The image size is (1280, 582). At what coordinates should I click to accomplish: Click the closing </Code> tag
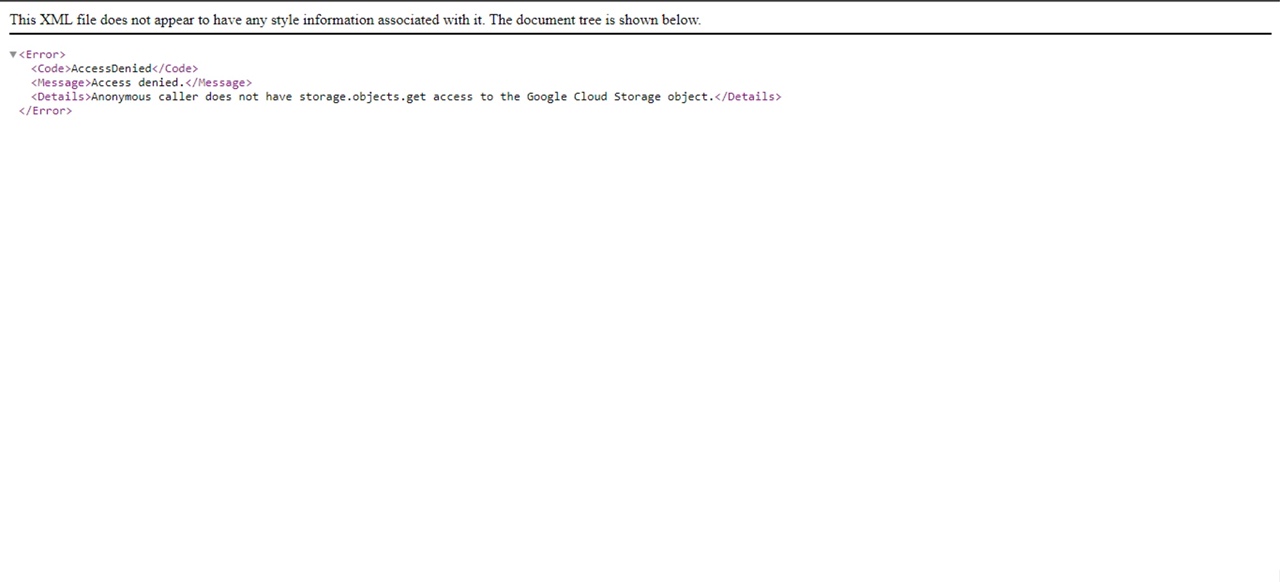[x=175, y=69]
